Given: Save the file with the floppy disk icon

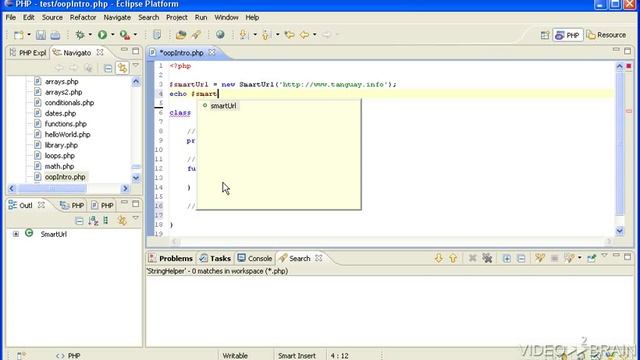Looking at the screenshot, I should (x=40, y=35).
